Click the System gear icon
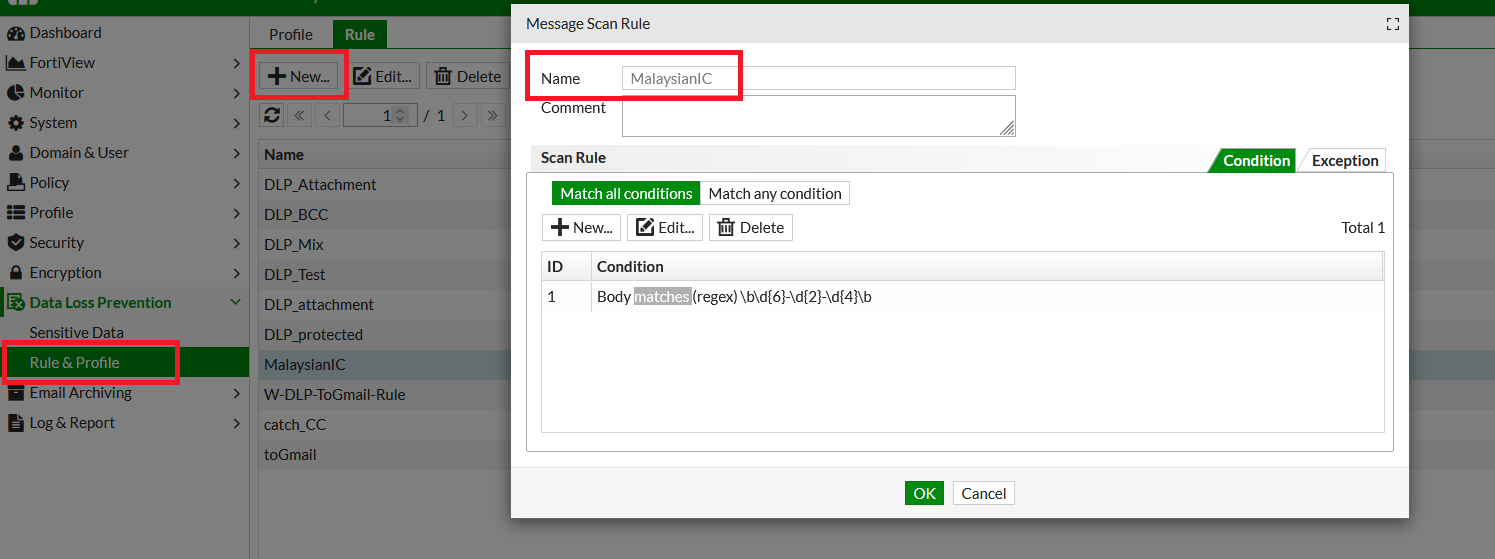This screenshot has width=1495, height=559. click(15, 123)
